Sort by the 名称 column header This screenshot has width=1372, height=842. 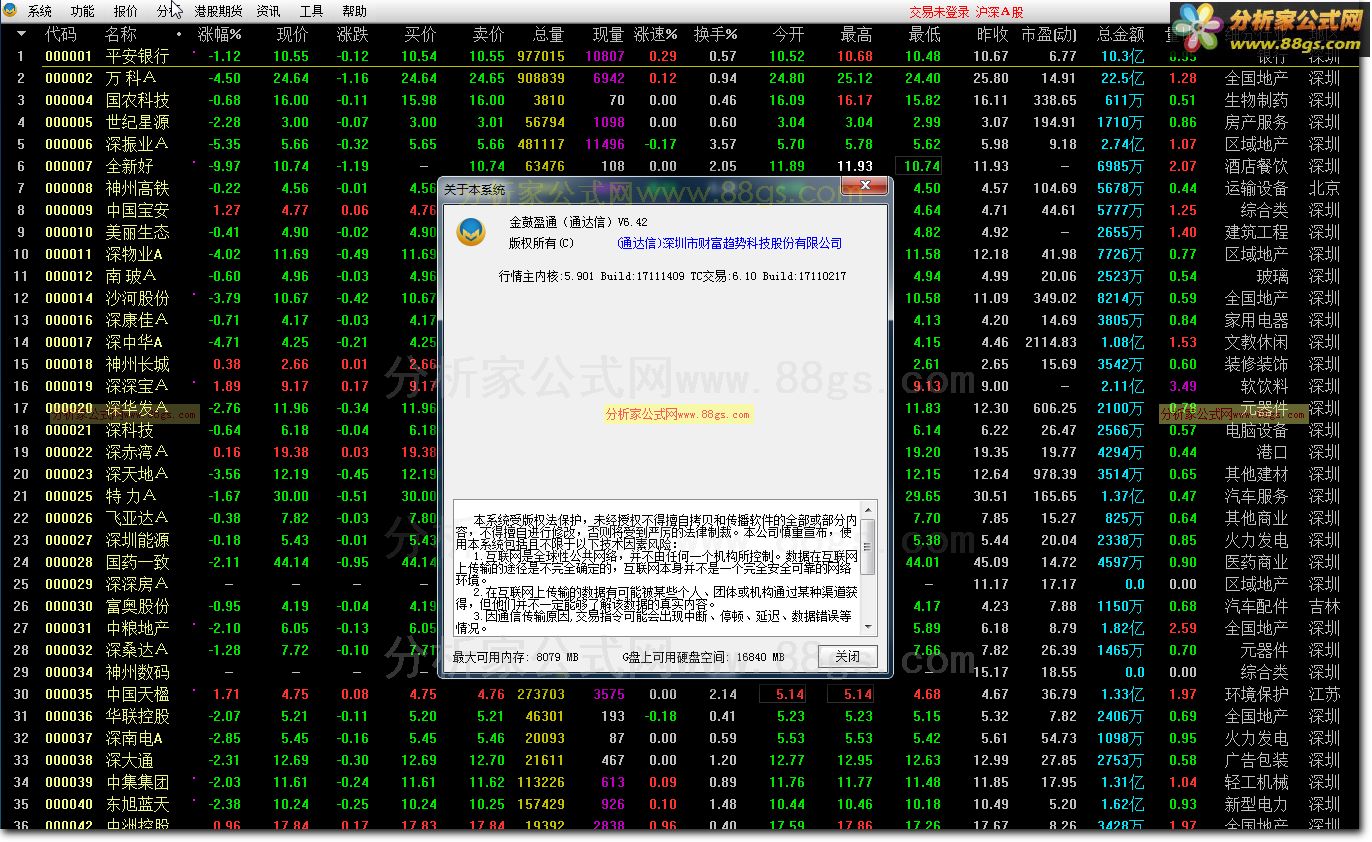coord(121,34)
